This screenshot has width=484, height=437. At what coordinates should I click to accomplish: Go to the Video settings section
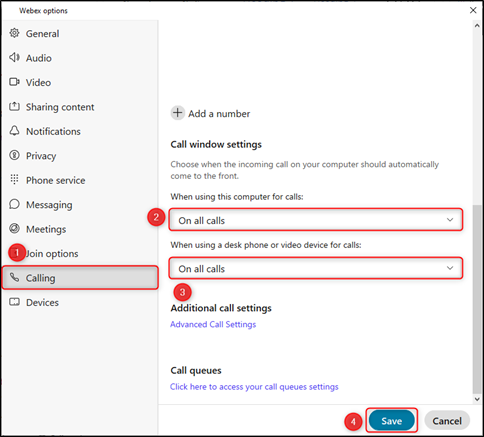80,82
